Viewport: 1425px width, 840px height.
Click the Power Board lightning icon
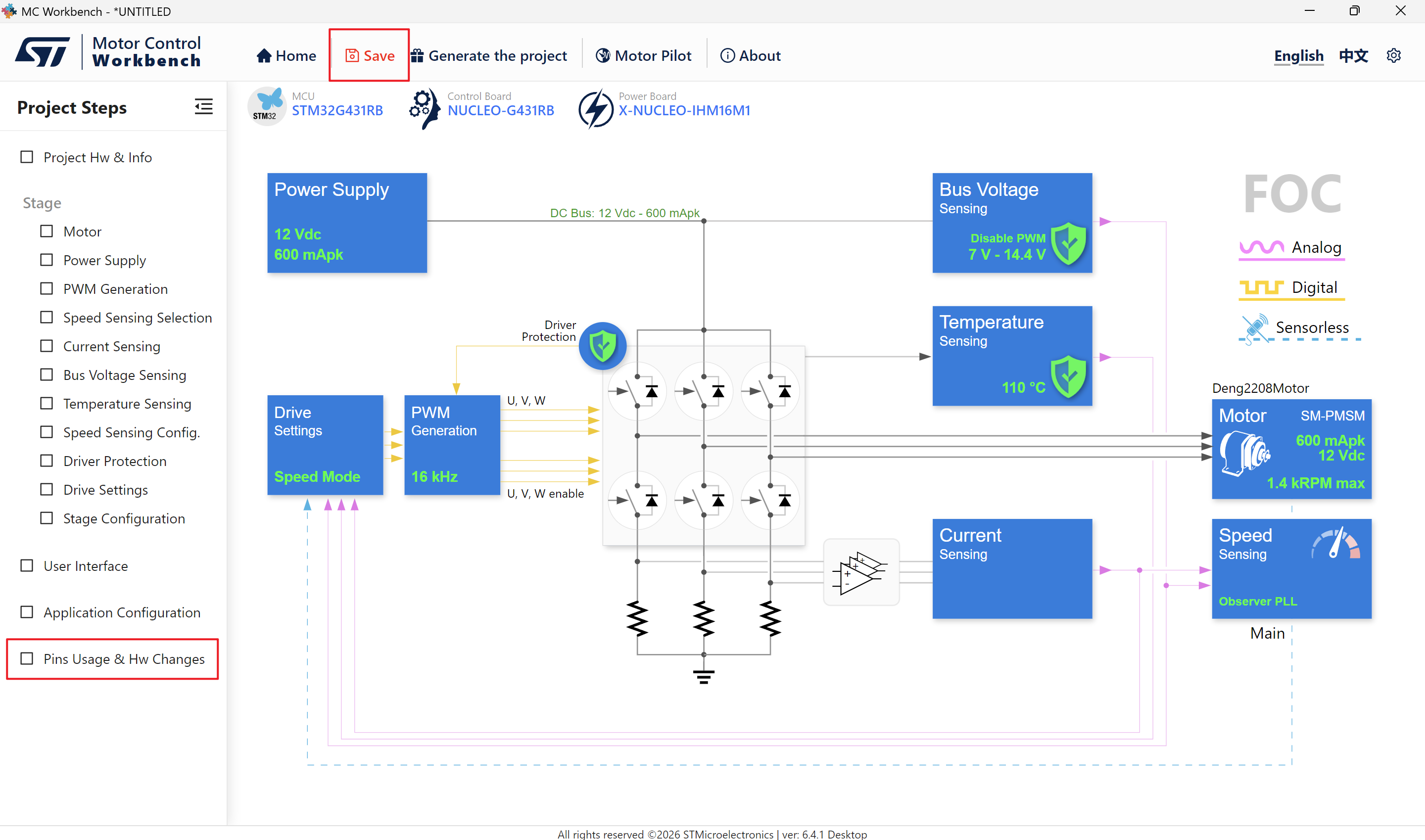click(595, 108)
